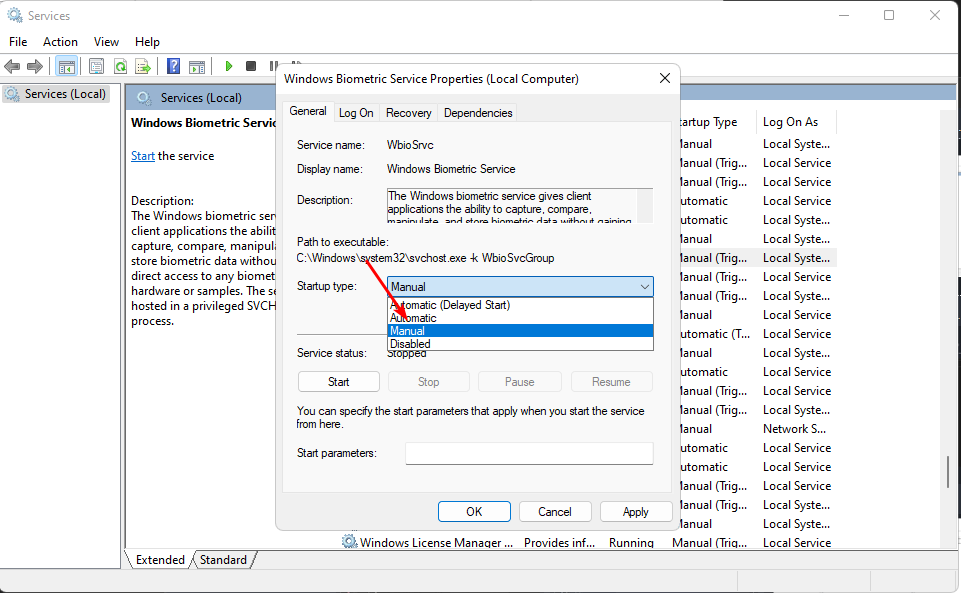Toggle Show/Hide Console Tree toolbar icon

coord(66,66)
